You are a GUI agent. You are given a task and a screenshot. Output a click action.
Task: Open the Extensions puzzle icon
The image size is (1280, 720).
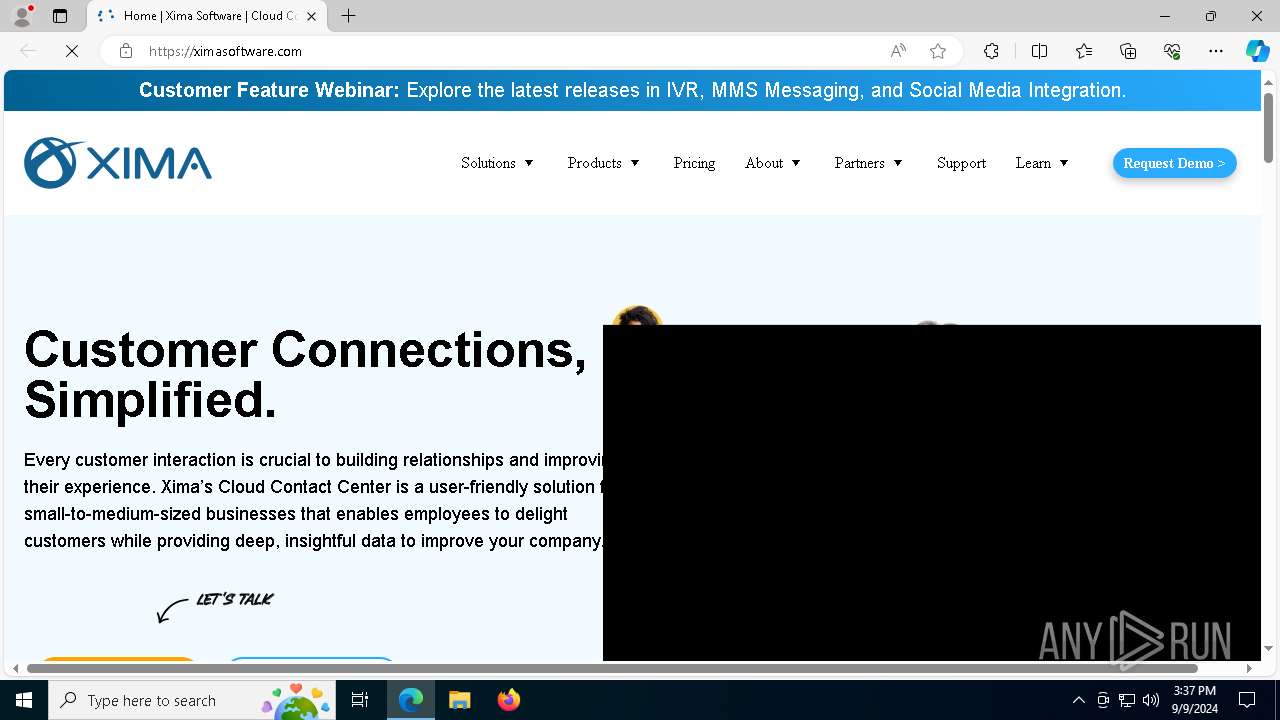(x=991, y=51)
